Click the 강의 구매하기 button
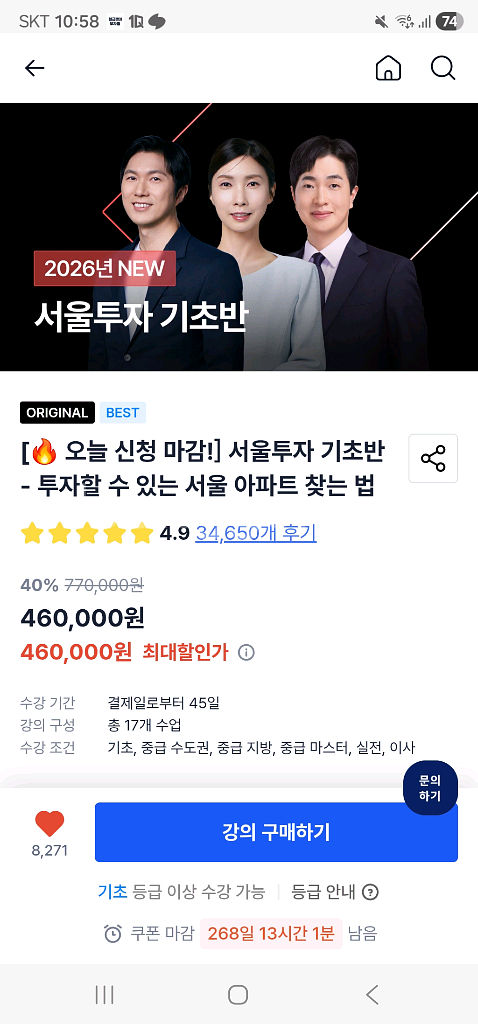The height and width of the screenshot is (1024, 478). [x=276, y=832]
